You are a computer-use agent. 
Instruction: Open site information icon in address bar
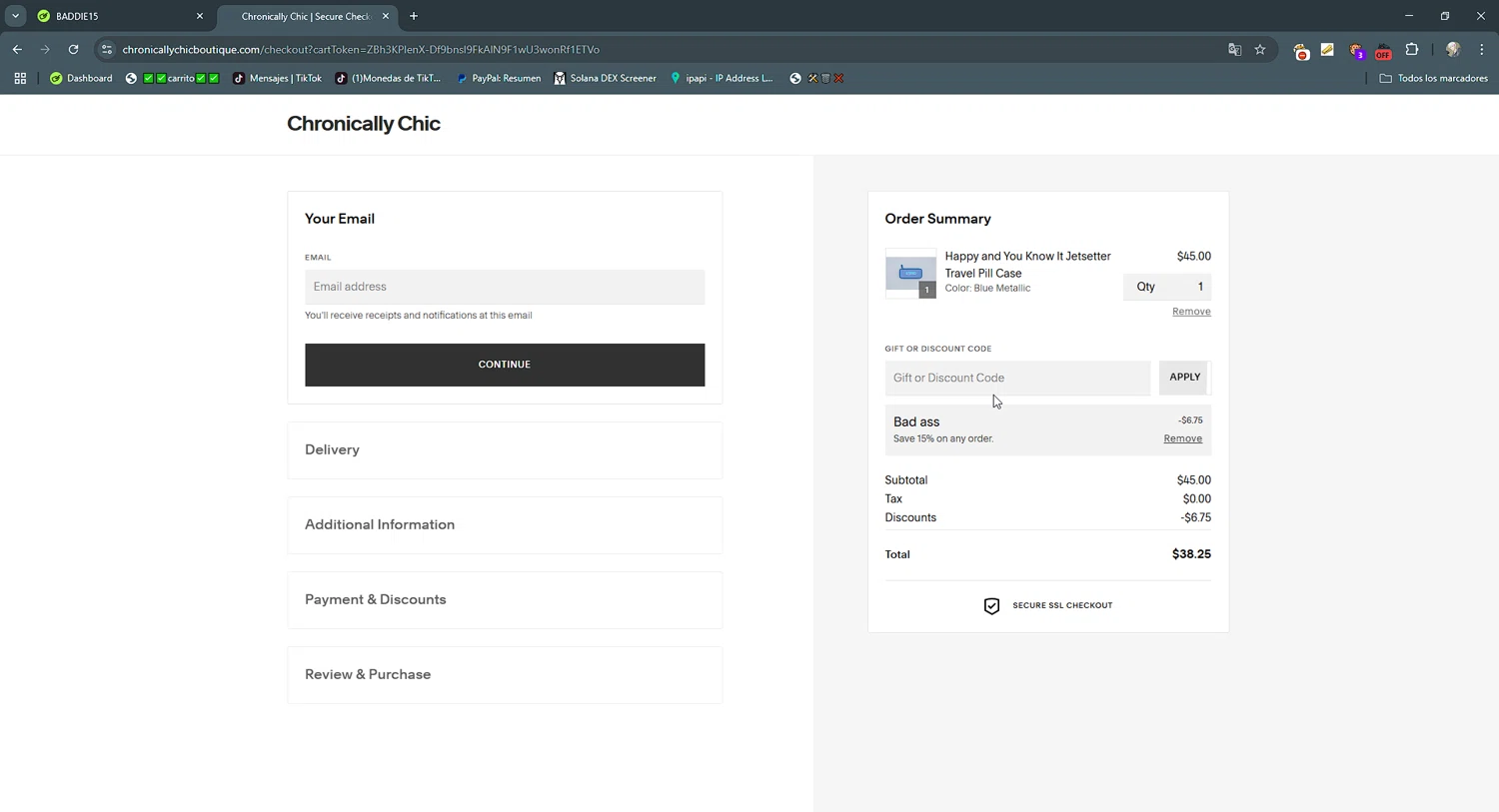107,49
